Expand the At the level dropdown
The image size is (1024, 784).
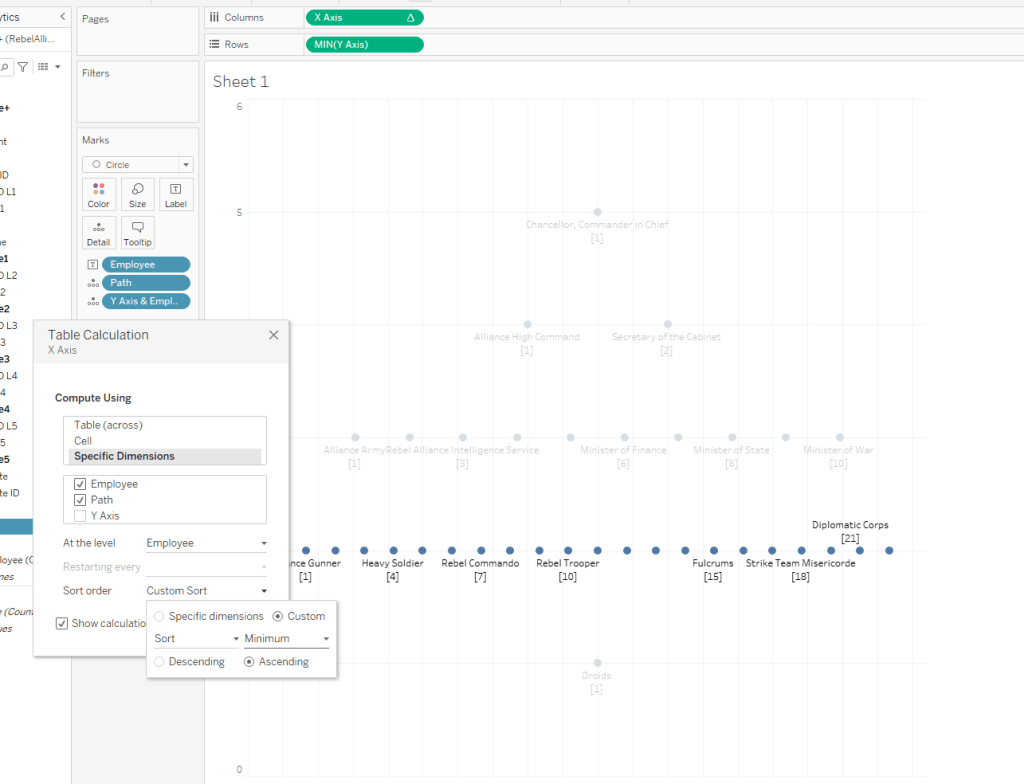pos(206,543)
